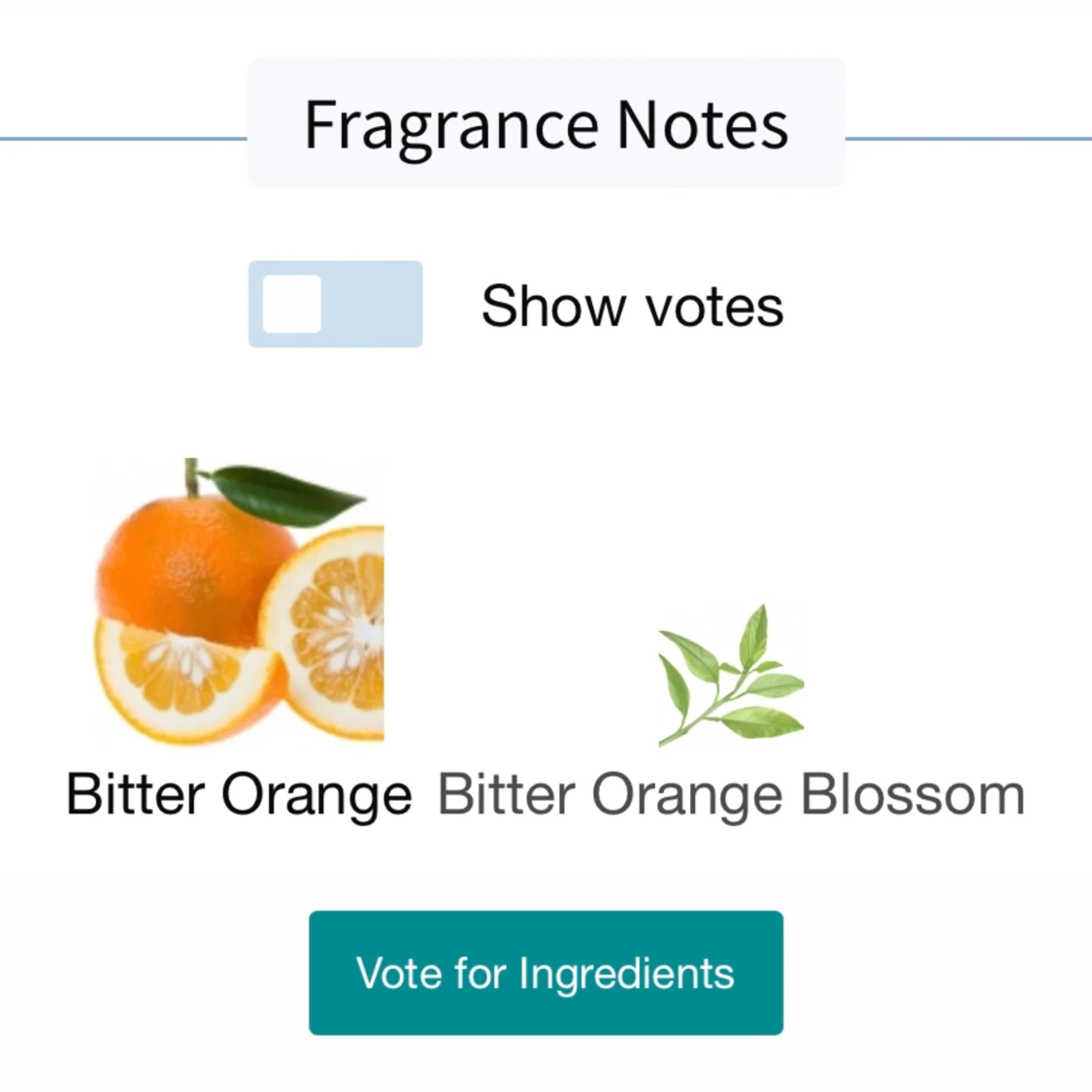Click the white knob of the votes switch
The height and width of the screenshot is (1092, 1092).
292,304
